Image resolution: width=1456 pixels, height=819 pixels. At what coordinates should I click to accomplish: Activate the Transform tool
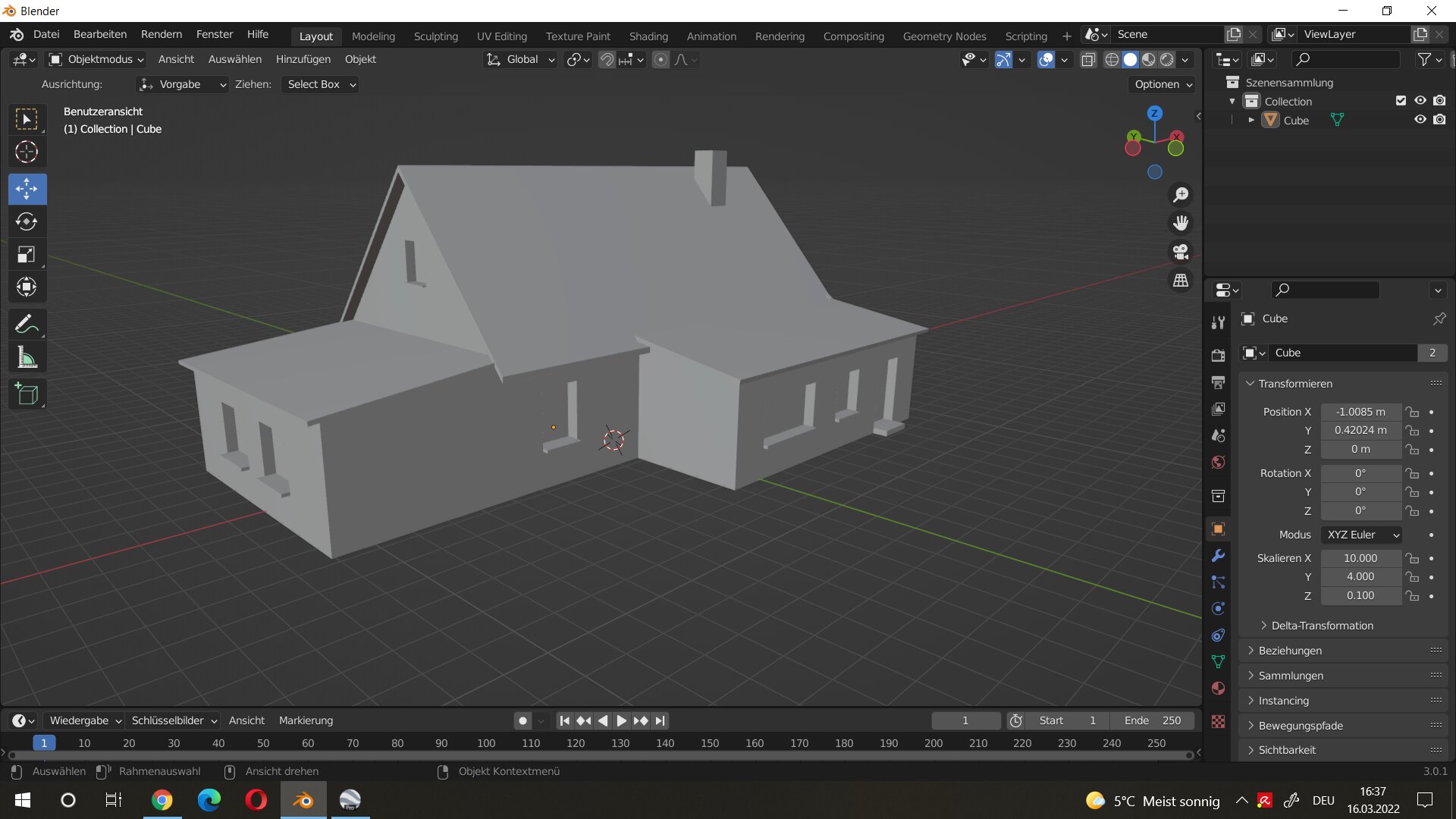click(x=27, y=287)
